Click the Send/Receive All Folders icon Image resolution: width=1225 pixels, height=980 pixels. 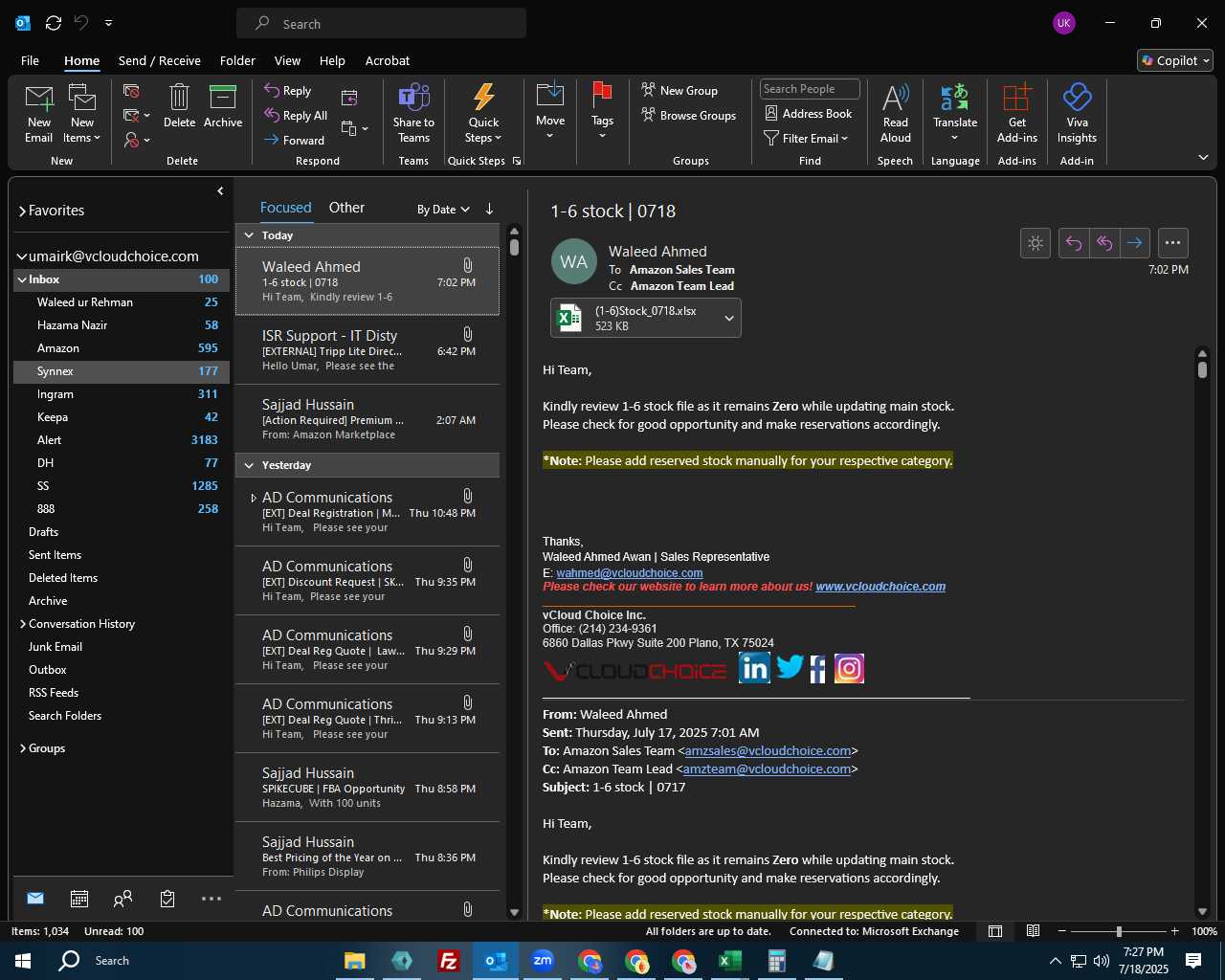[54, 23]
